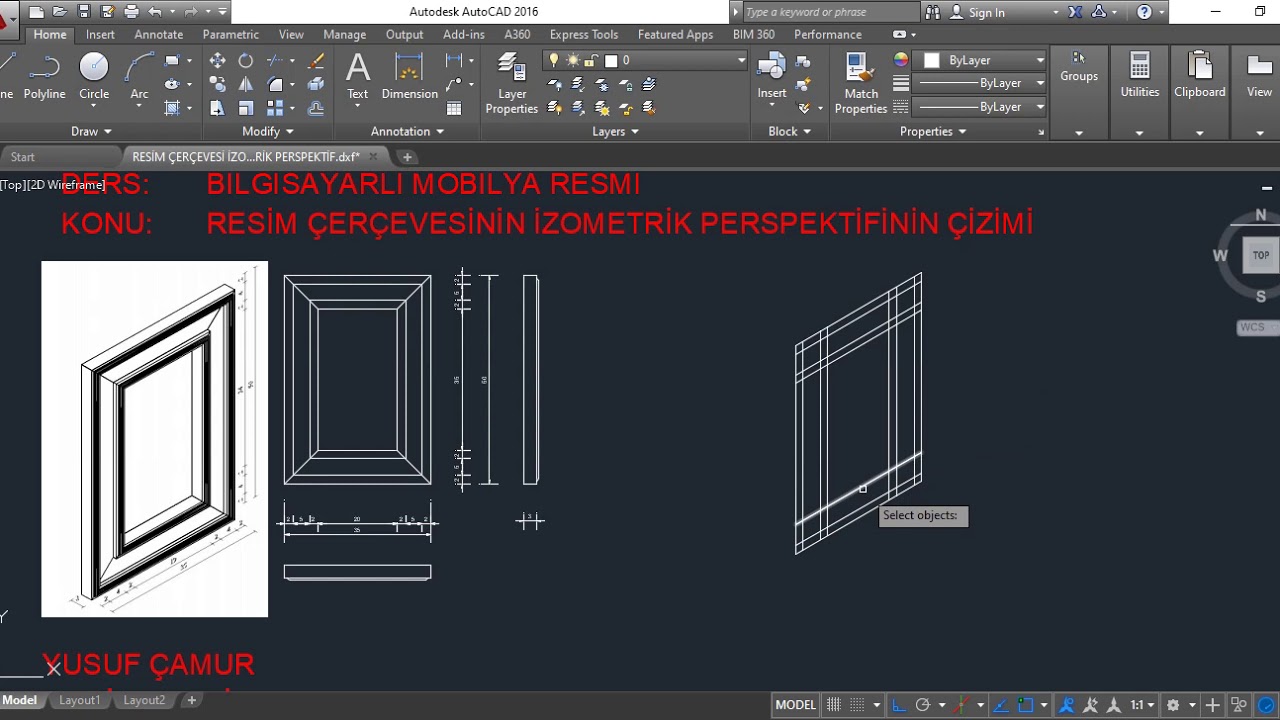This screenshot has height=720, width=1280.
Task: Select the Dimension tool
Action: click(x=410, y=77)
